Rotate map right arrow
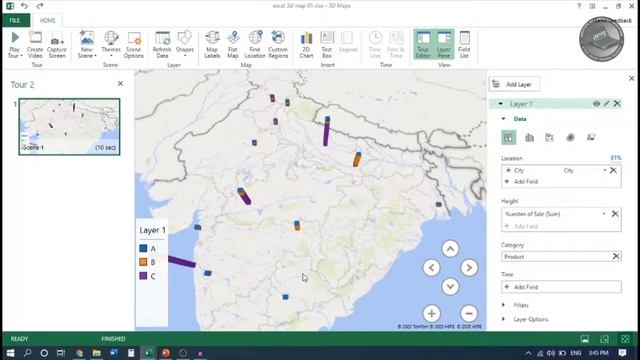 [x=469, y=268]
